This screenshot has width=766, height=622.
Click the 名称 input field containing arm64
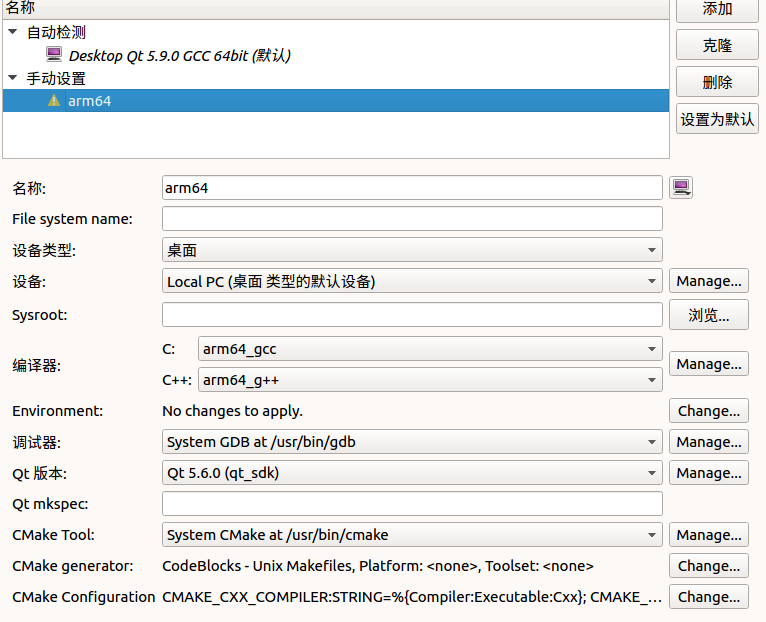[412, 188]
